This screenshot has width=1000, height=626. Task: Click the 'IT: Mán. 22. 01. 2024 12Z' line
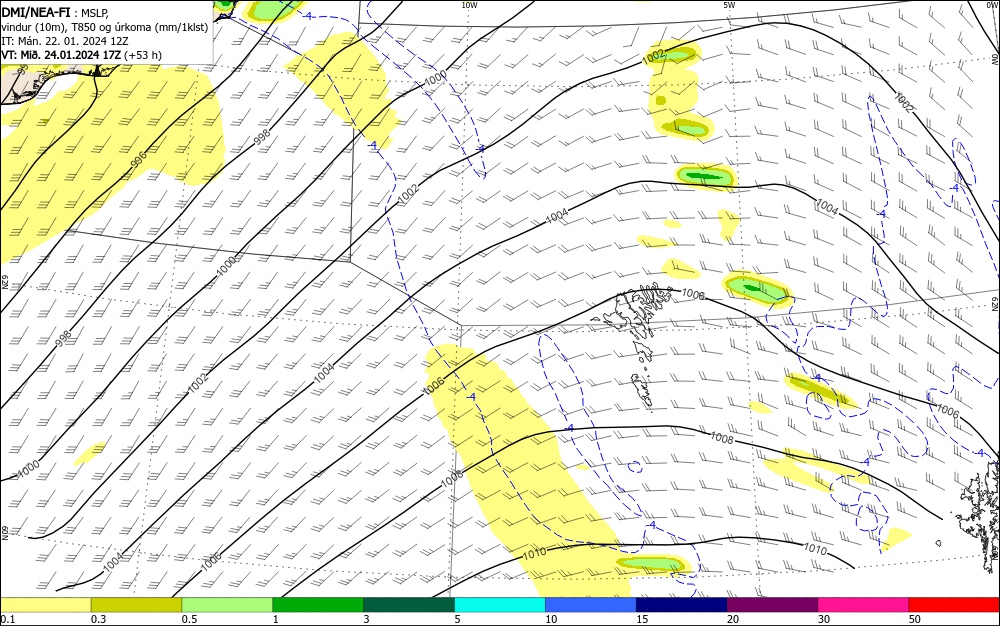[64, 41]
